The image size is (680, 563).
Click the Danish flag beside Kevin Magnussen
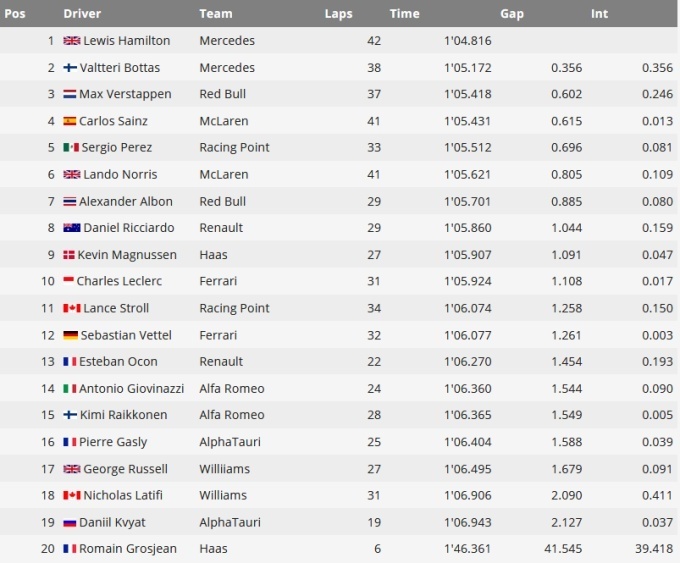(x=70, y=255)
